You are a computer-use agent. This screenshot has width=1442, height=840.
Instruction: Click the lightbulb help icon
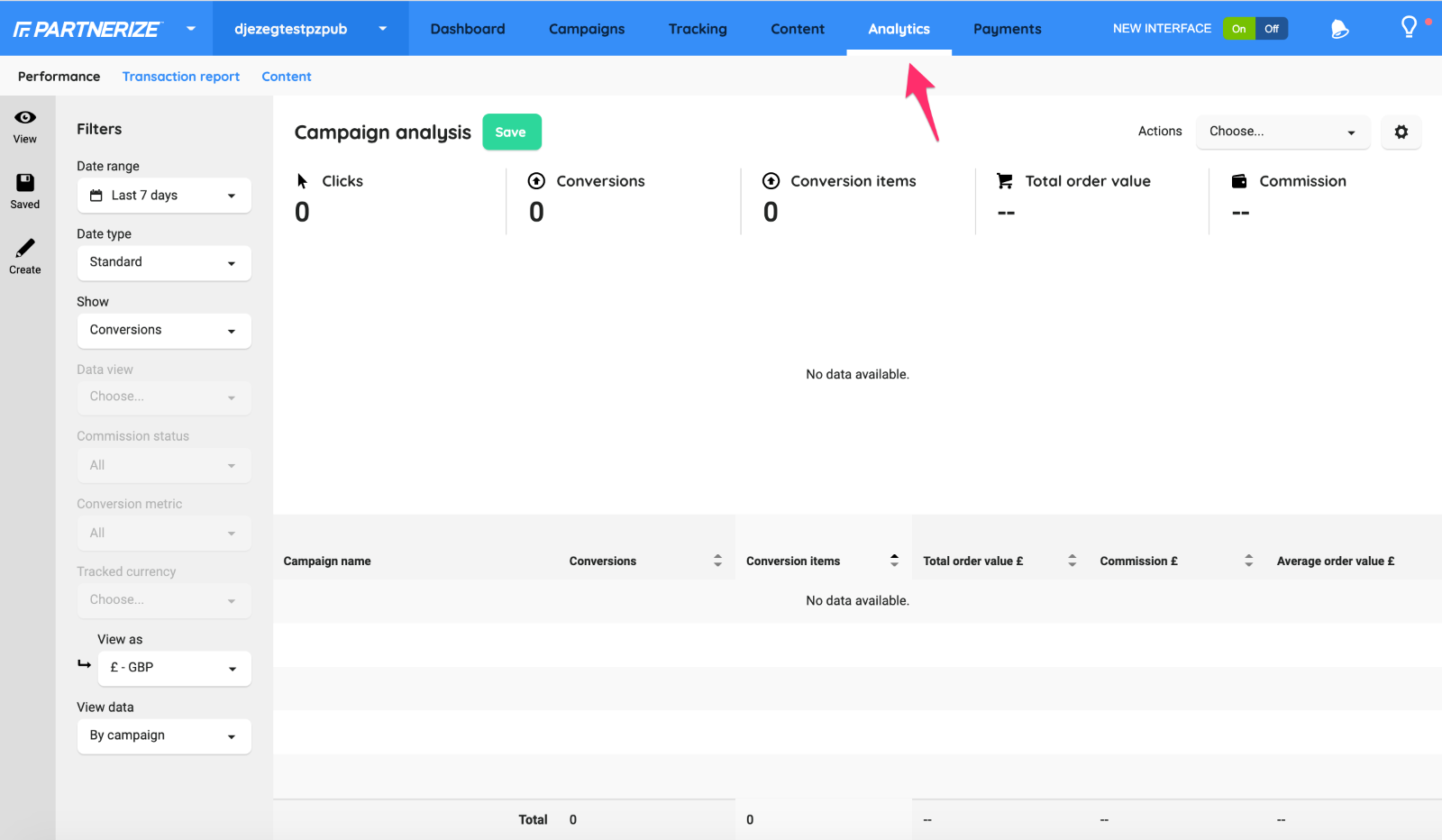[x=1409, y=28]
